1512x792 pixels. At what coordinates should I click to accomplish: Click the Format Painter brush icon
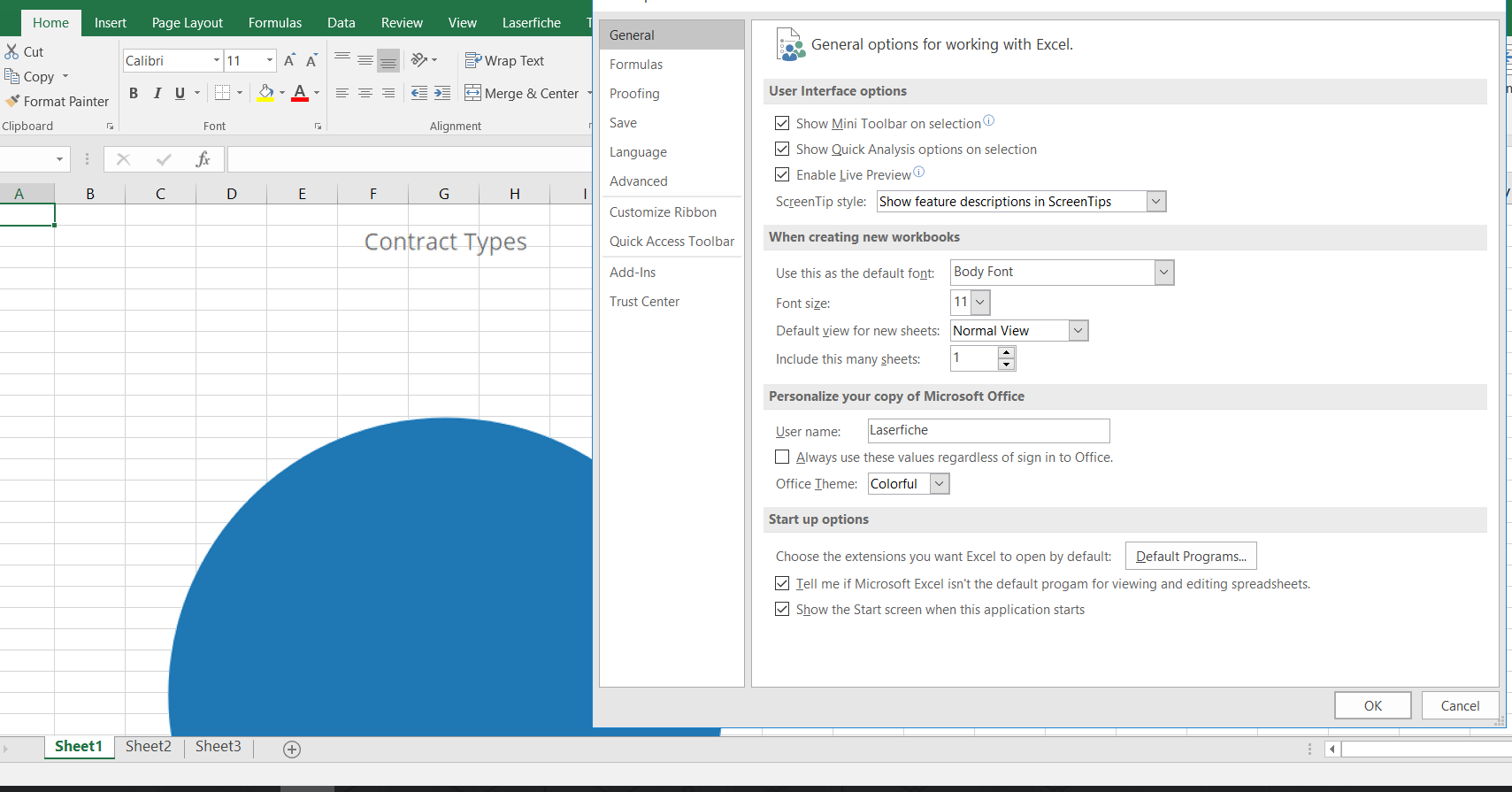tap(12, 101)
